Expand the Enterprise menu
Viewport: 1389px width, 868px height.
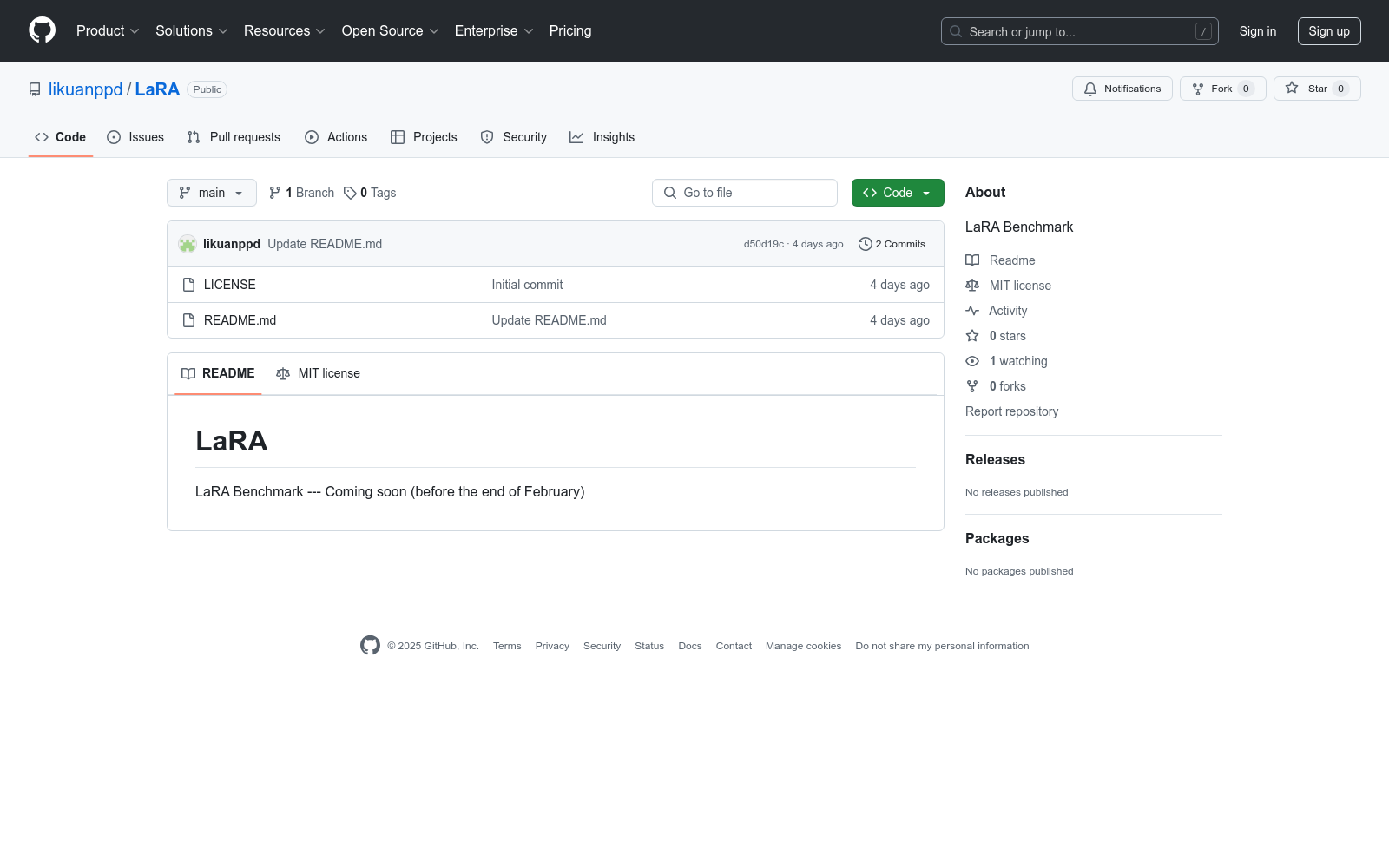pyautogui.click(x=494, y=31)
